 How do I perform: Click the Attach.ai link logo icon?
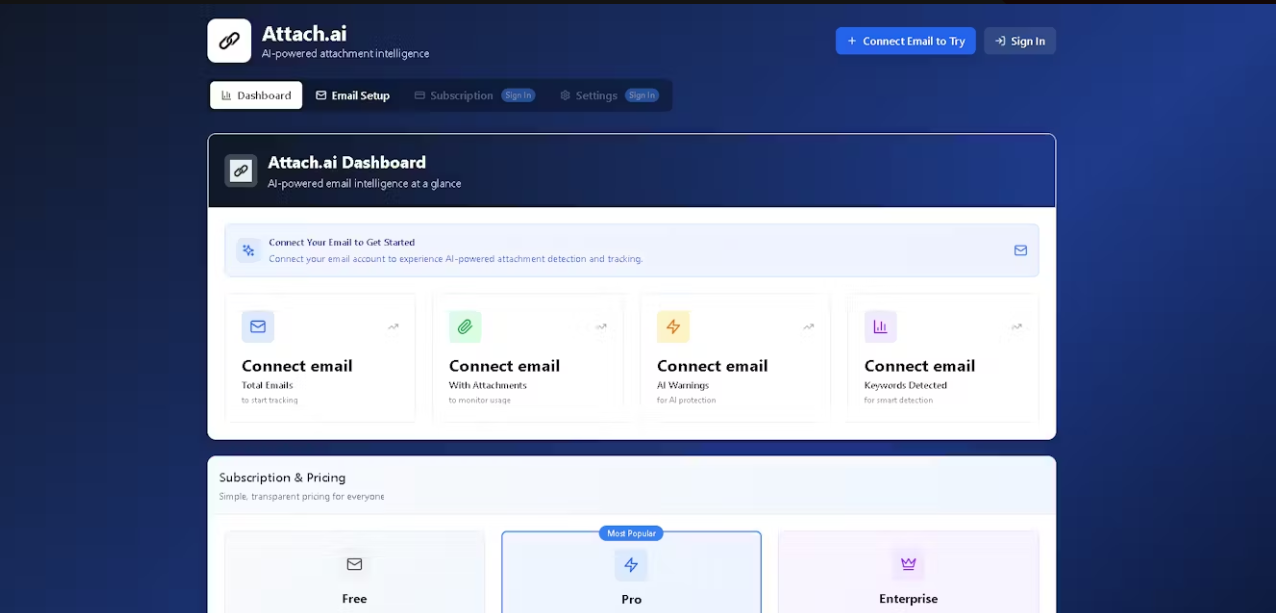coord(229,41)
